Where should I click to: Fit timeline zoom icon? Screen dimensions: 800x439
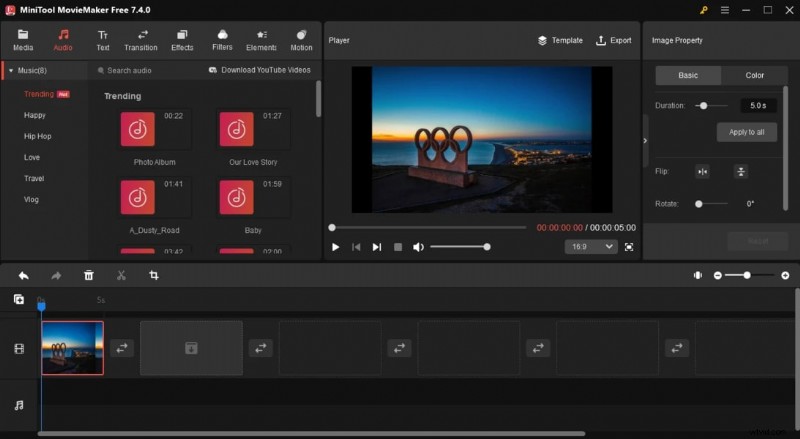(697, 275)
